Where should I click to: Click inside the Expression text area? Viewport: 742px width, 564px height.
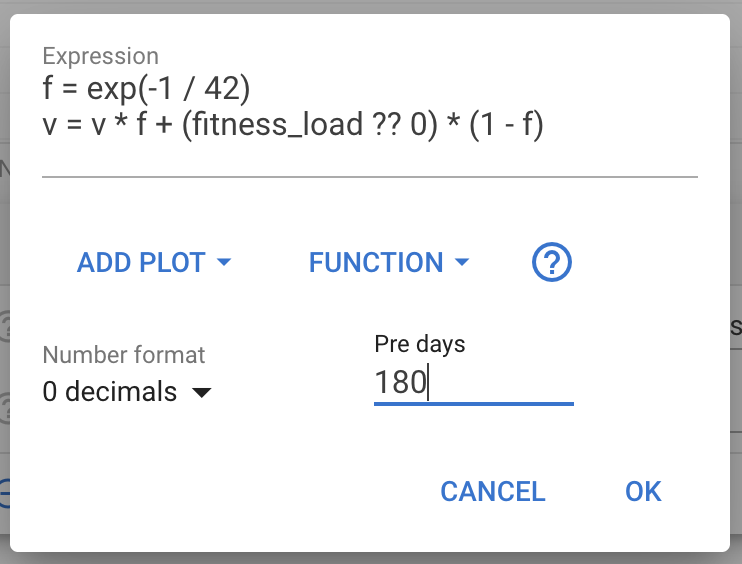tap(369, 109)
